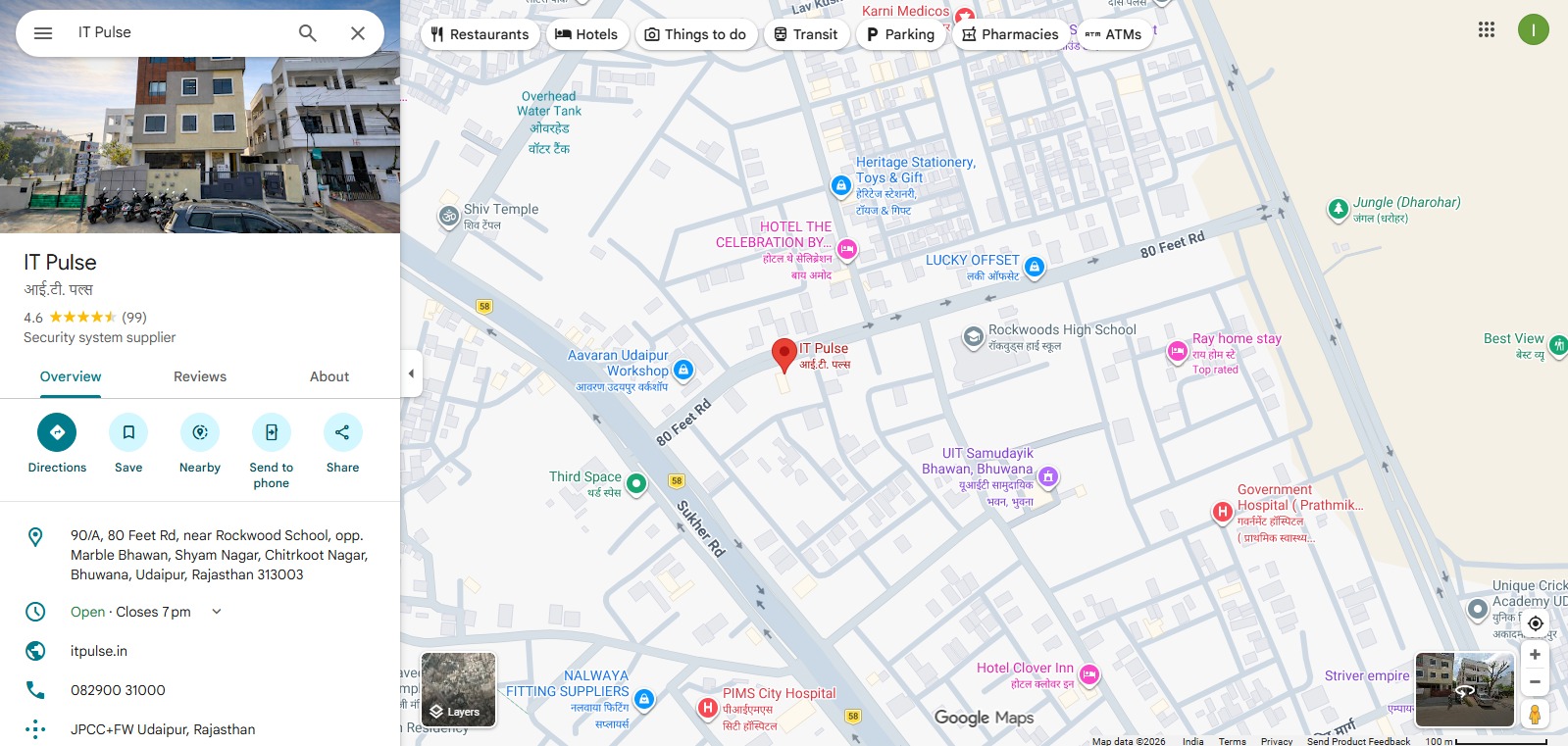Zoom in on the map
The height and width of the screenshot is (746, 1568).
[1536, 655]
